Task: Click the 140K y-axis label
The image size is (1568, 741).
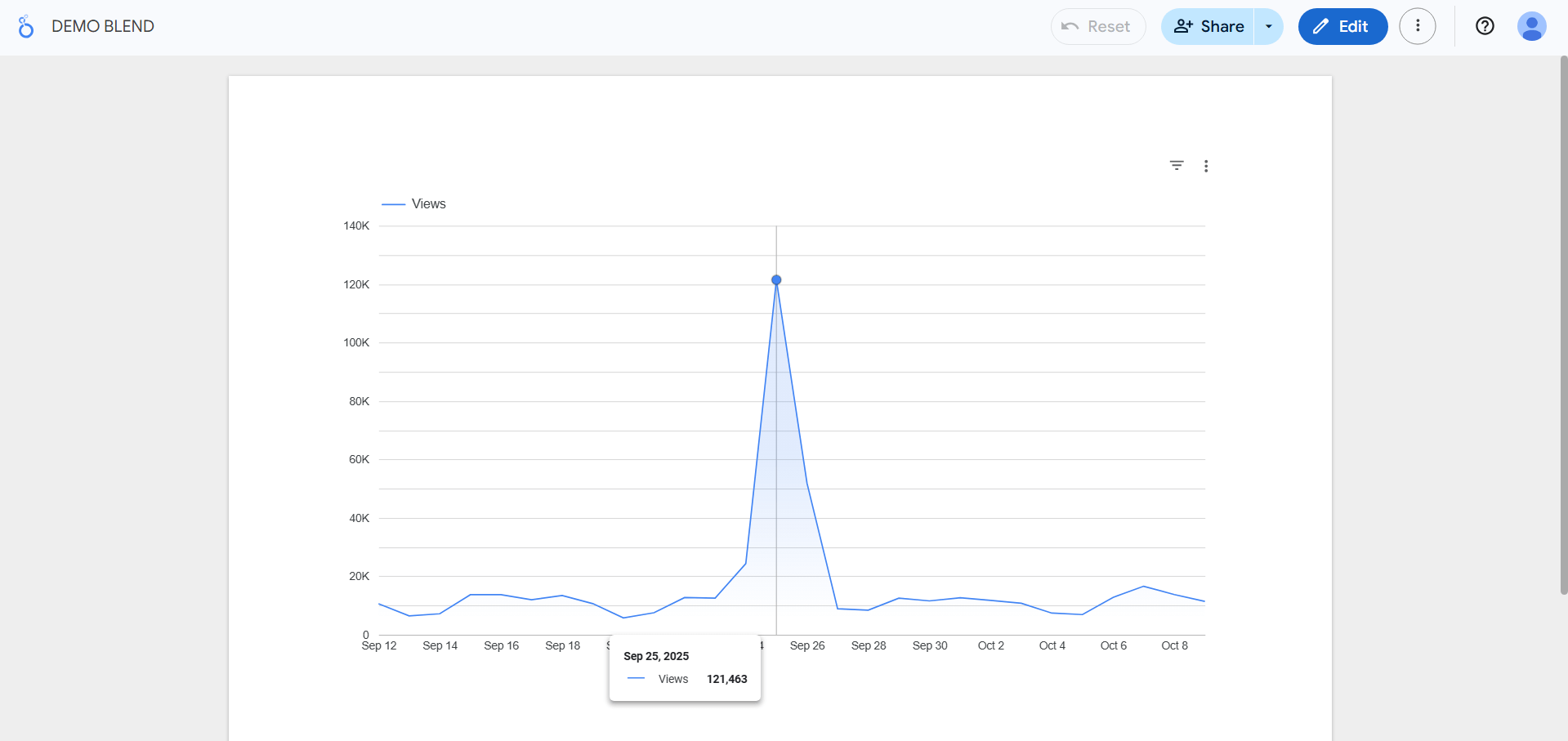Action: 356,226
